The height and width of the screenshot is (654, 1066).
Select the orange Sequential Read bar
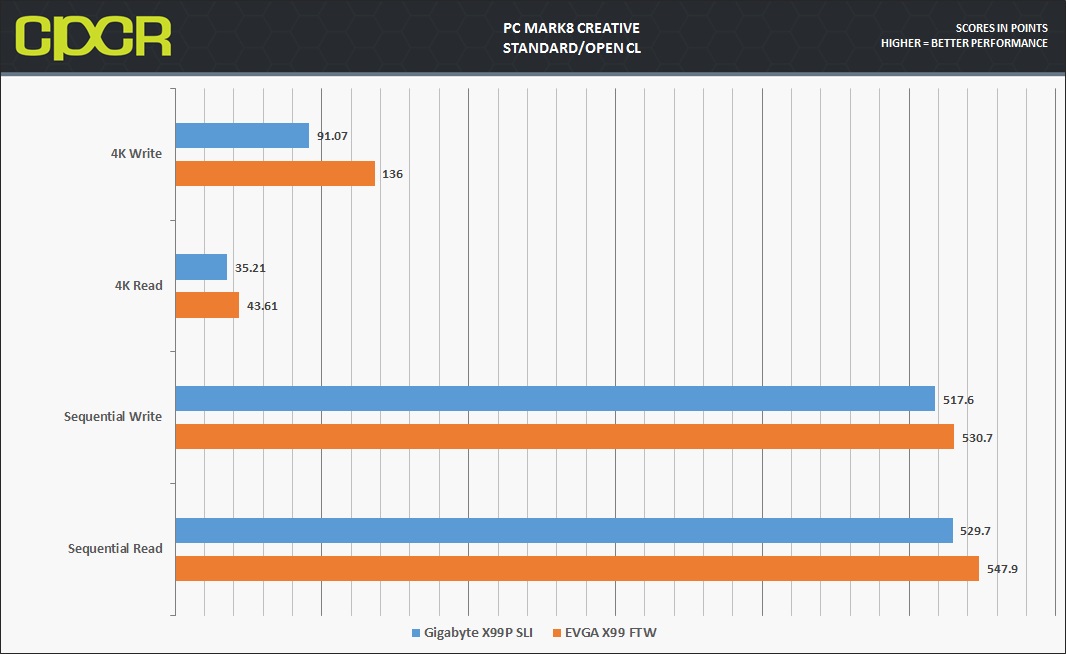tap(577, 568)
